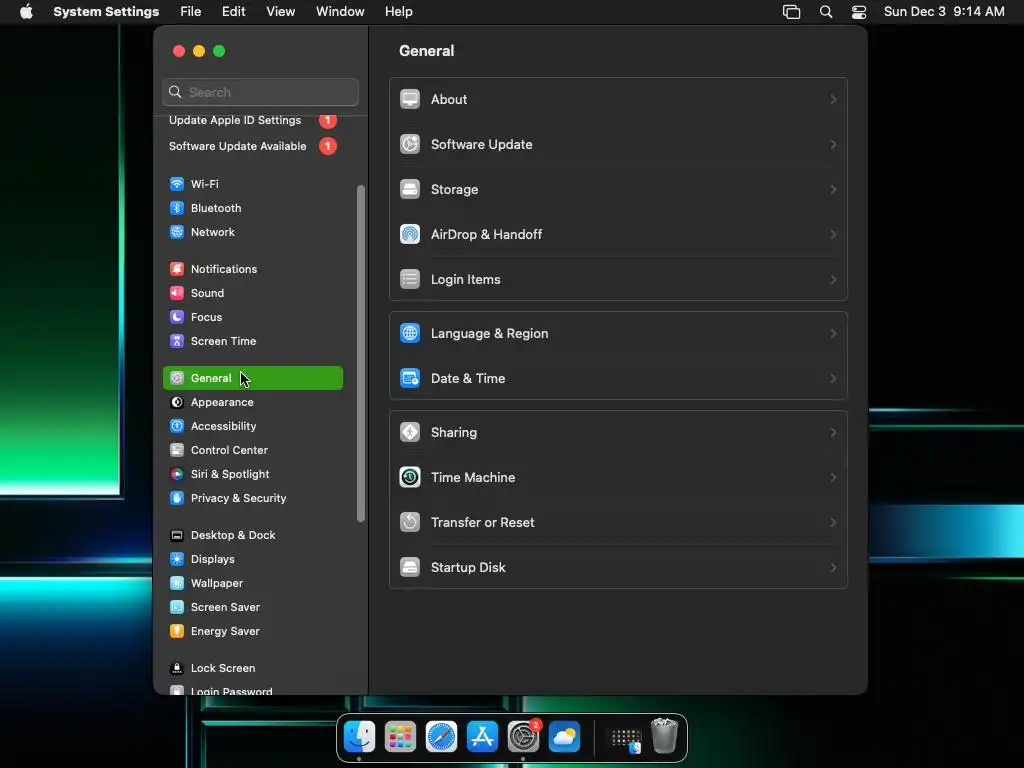Select Privacy & Security hand icon
This screenshot has height=768, width=1024.
[176, 498]
